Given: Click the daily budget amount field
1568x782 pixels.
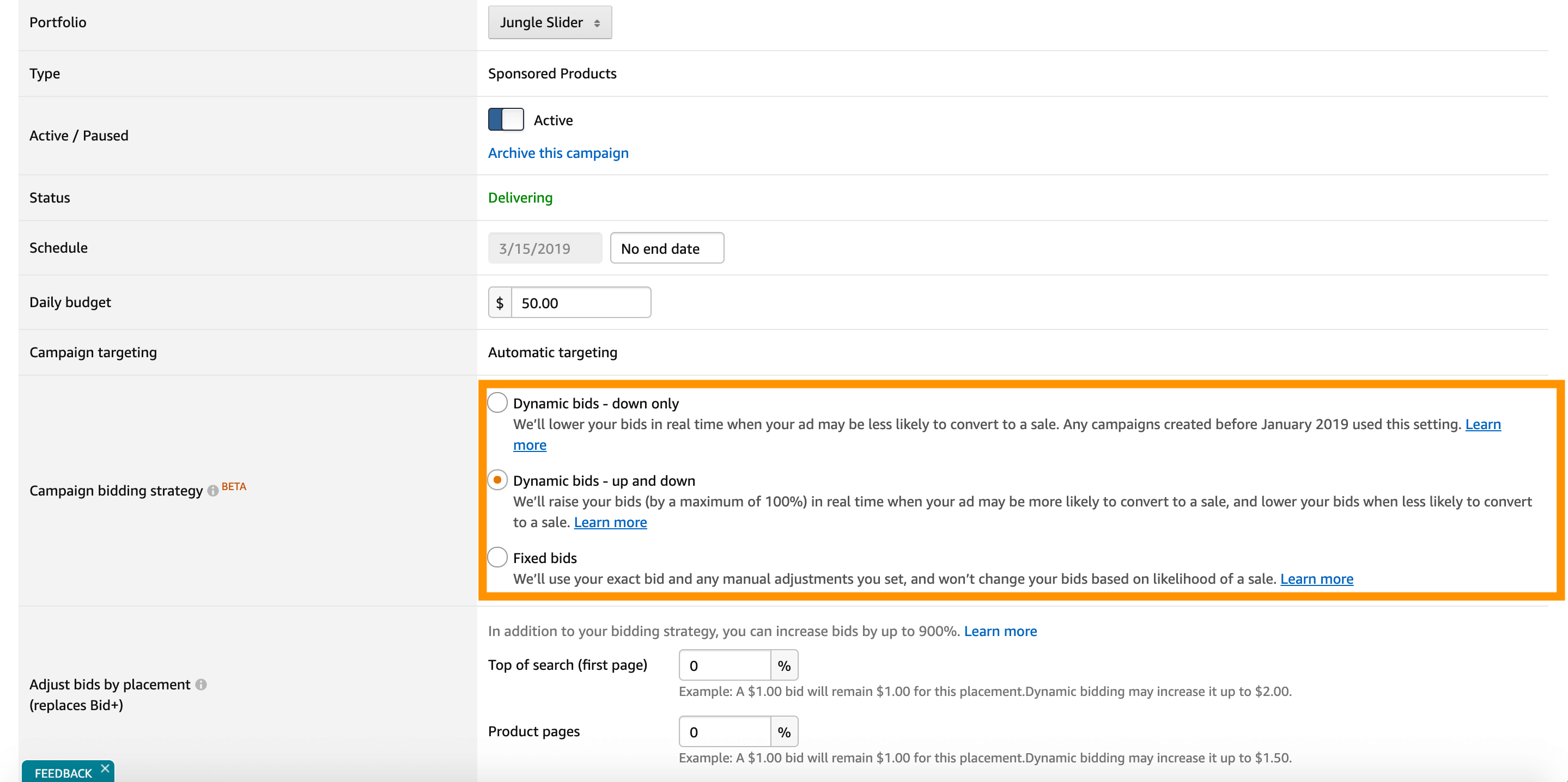Looking at the screenshot, I should pos(580,302).
